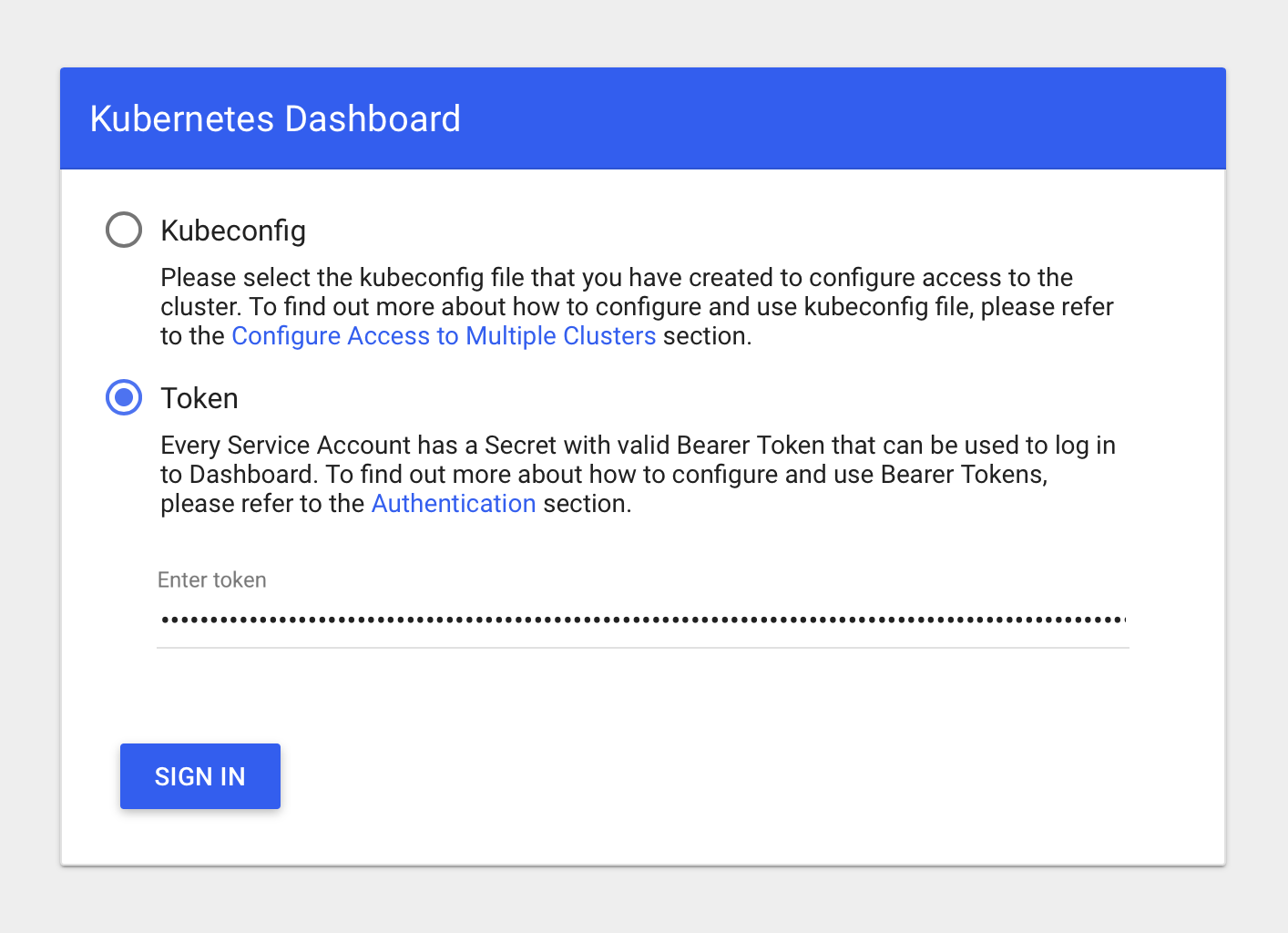Click the Enter token placeholder label
The width and height of the screenshot is (1288, 933).
pos(211,579)
